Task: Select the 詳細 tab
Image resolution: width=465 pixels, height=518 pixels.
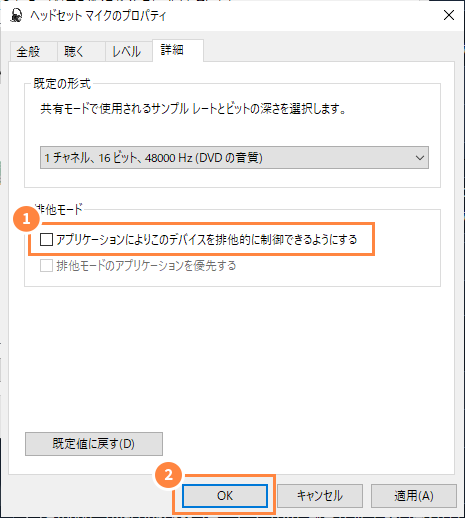Action: coord(172,50)
